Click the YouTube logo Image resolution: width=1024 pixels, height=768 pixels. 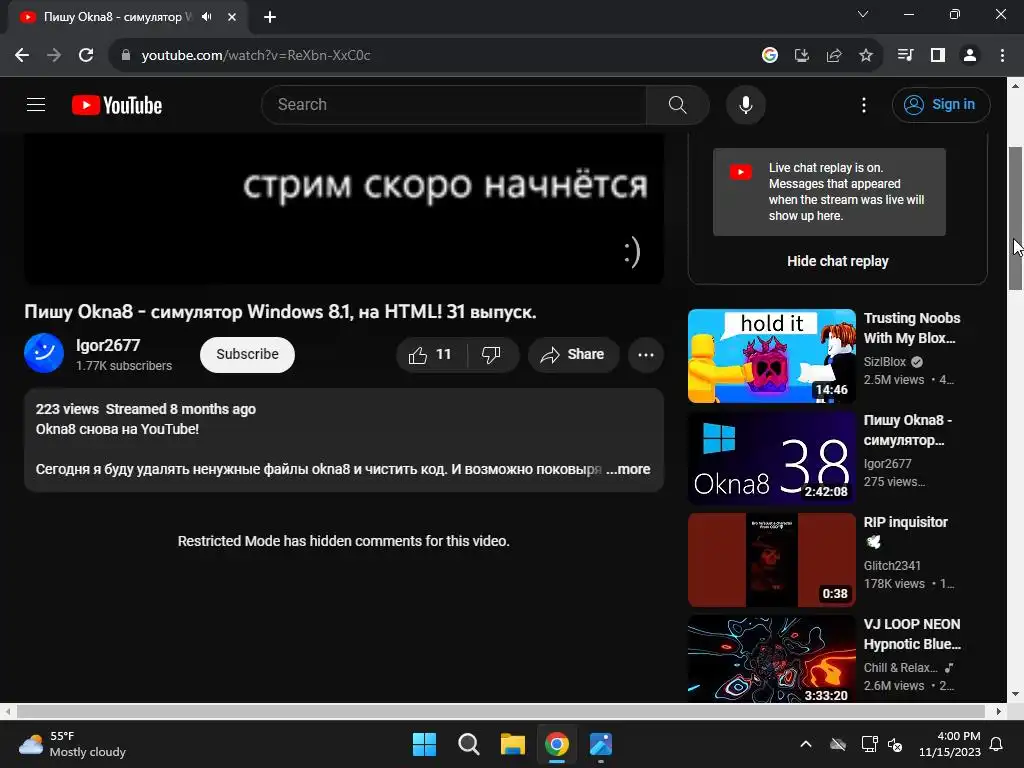tap(117, 105)
